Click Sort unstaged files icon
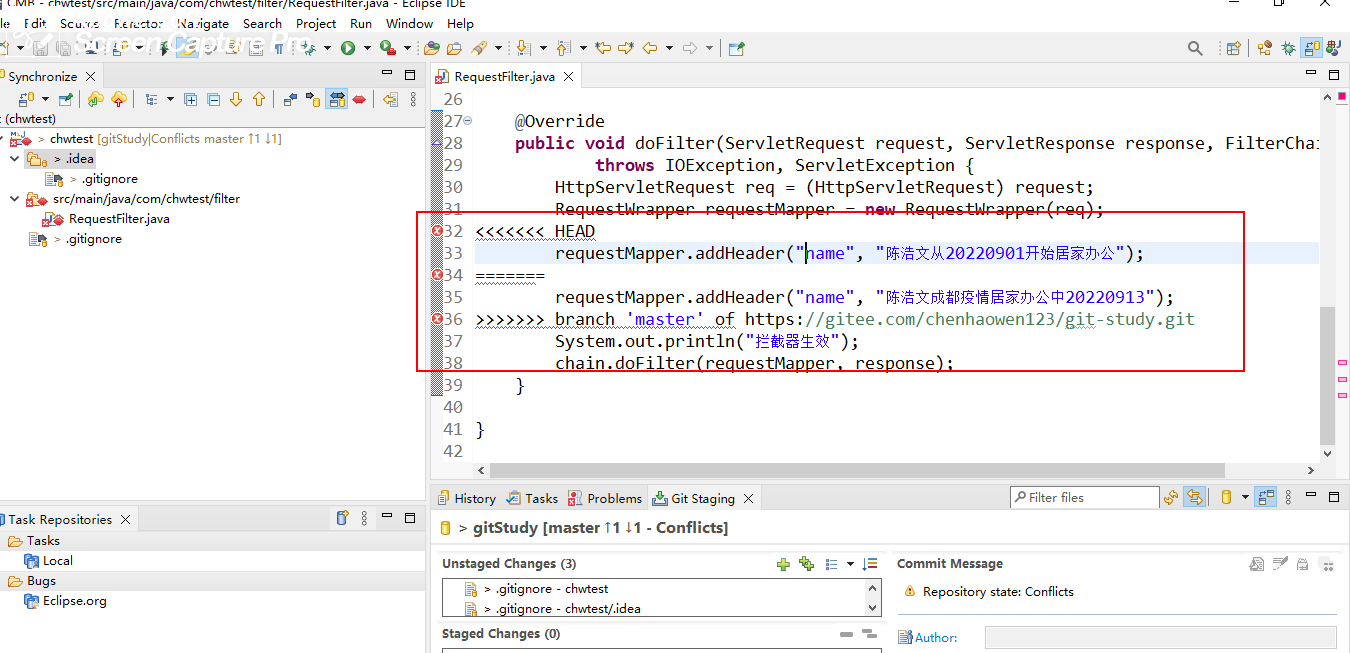Screen dimensions: 1350x653 [x=870, y=564]
